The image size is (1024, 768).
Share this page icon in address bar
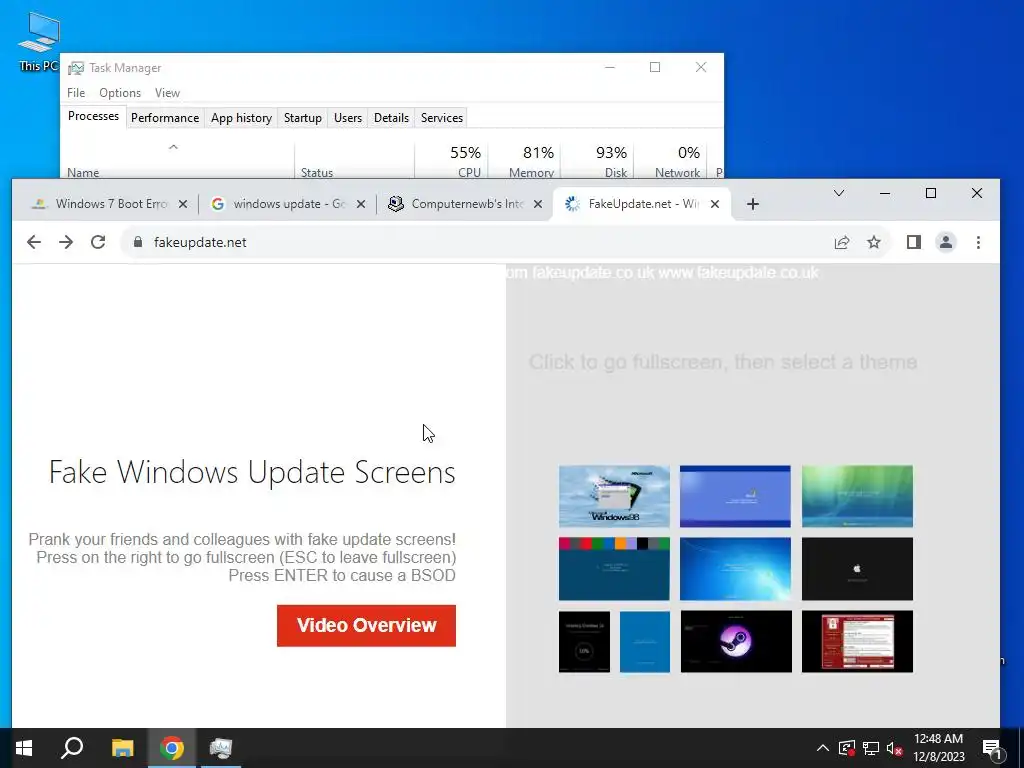coord(842,242)
